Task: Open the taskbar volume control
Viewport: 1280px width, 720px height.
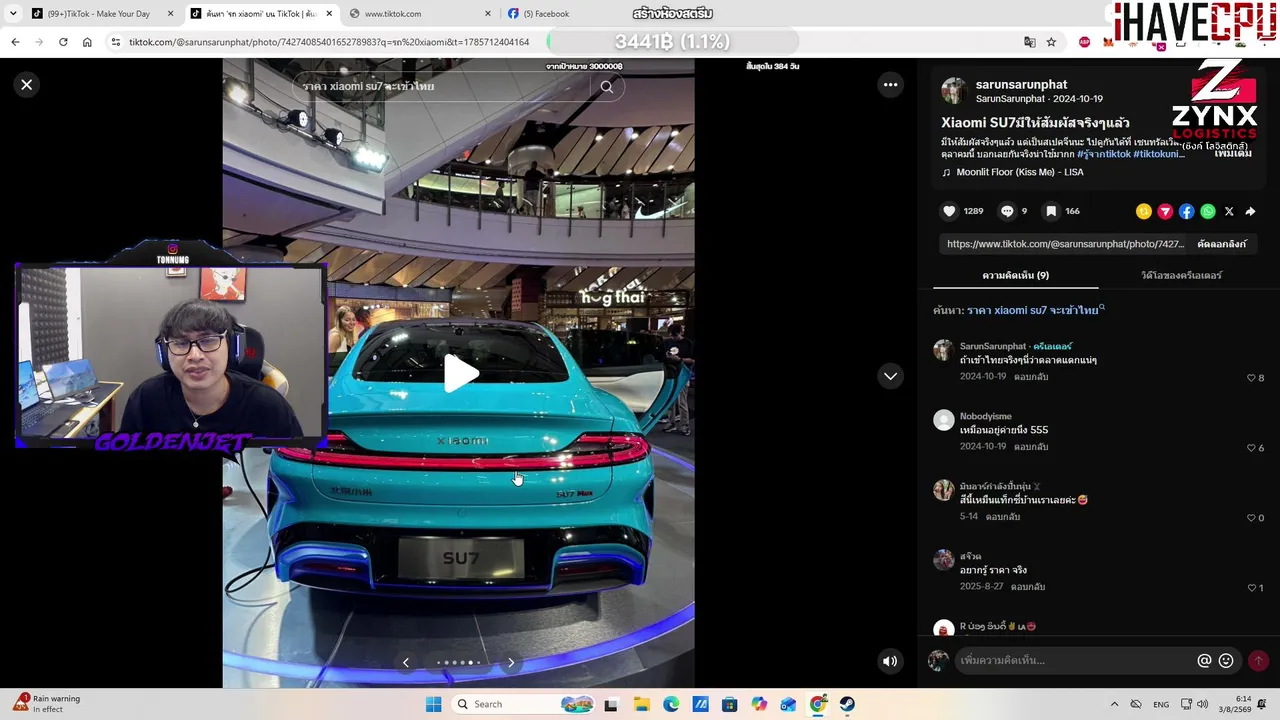Action: point(1203,704)
